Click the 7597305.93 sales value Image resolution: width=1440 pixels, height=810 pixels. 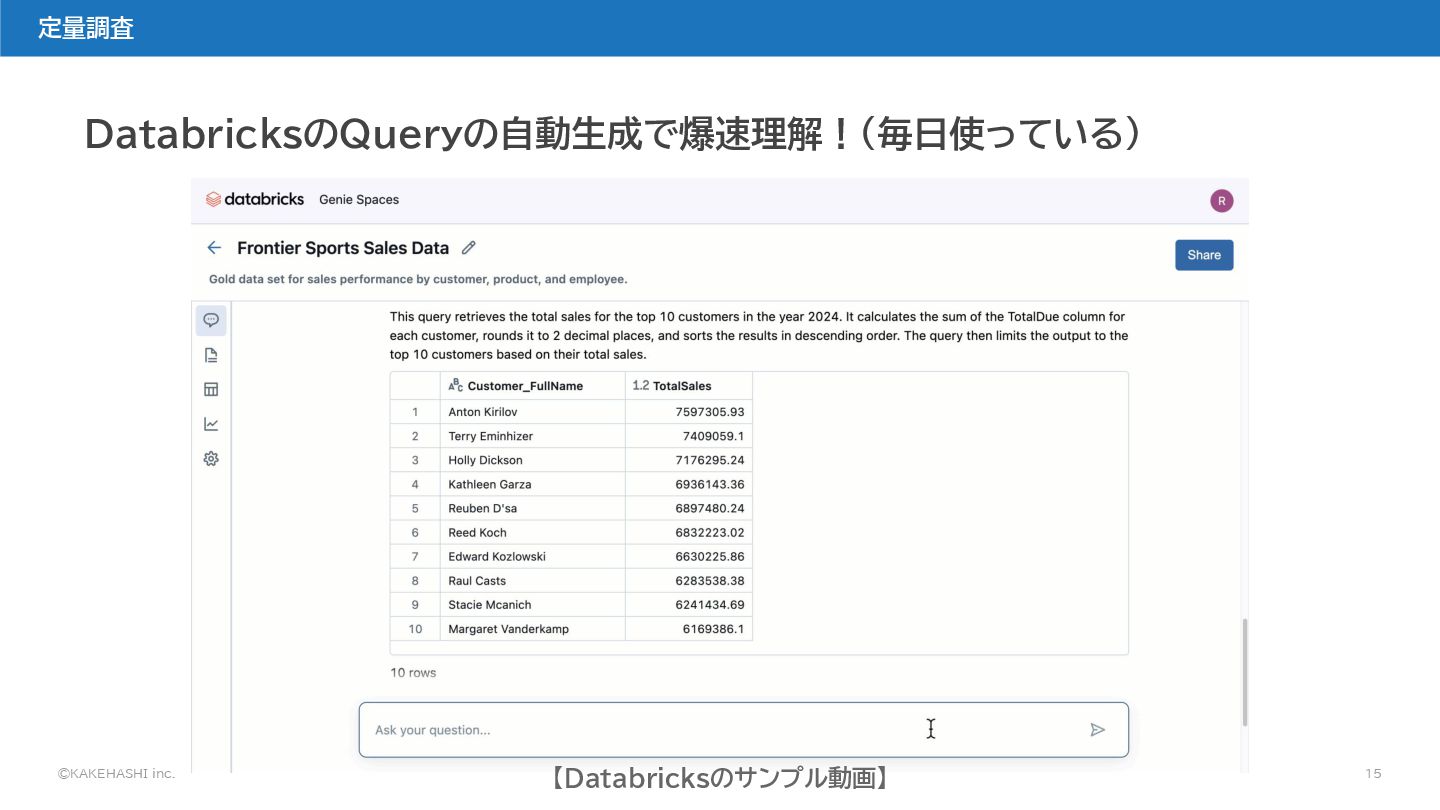[x=709, y=412]
